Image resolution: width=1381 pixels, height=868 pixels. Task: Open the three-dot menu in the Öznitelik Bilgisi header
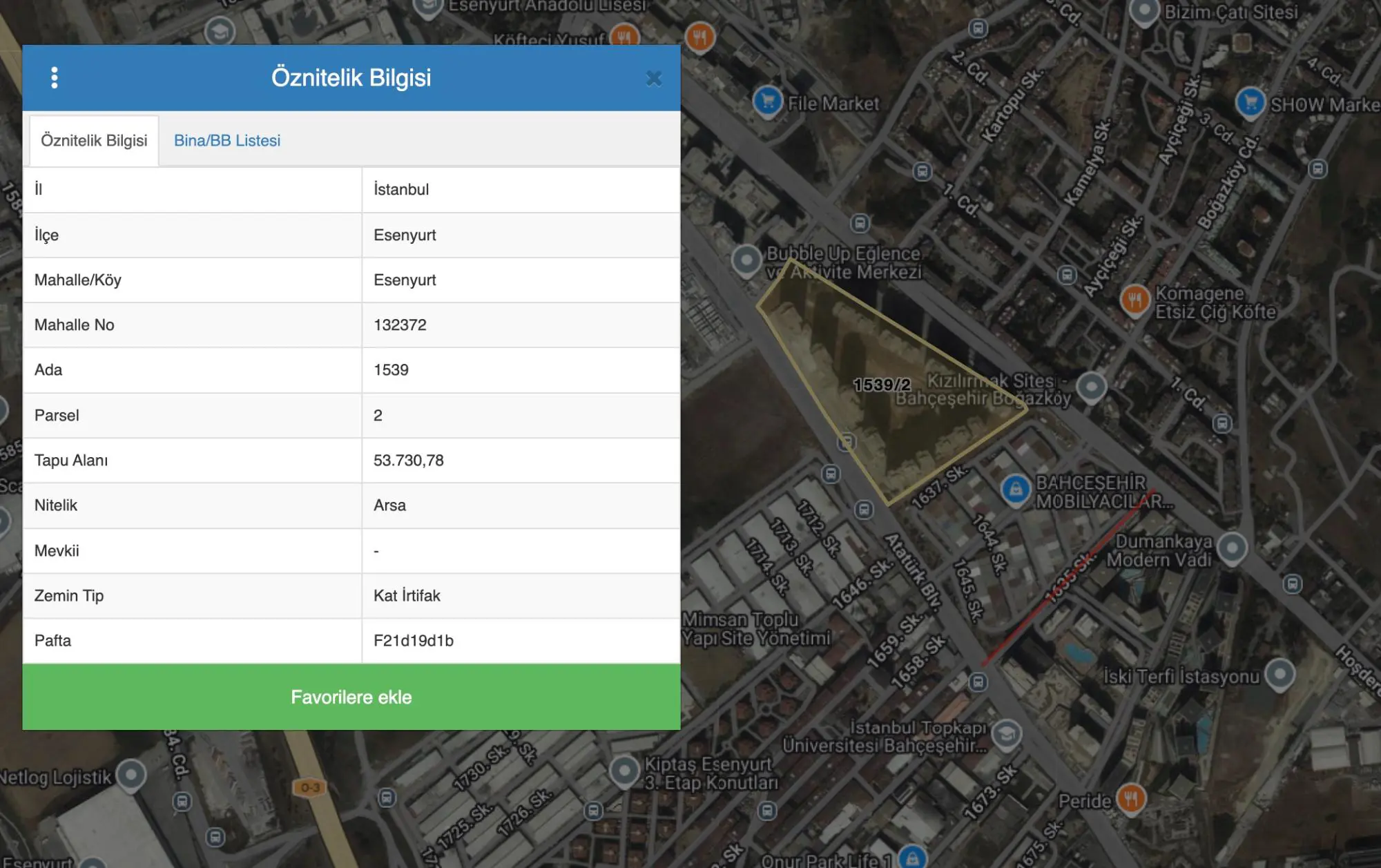coord(55,78)
